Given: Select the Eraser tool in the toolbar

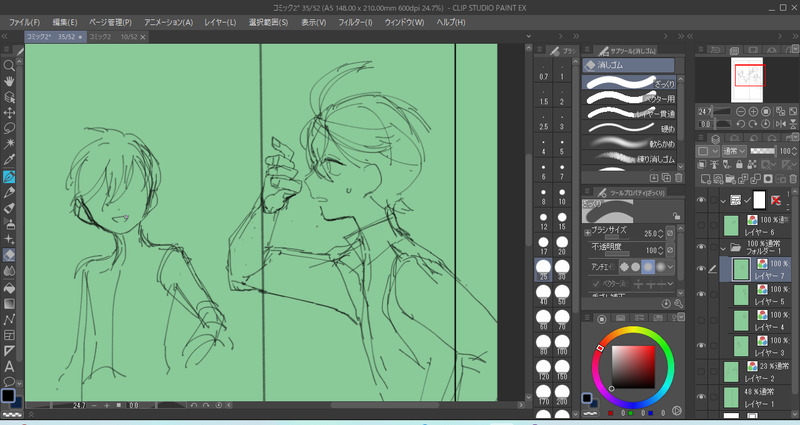Looking at the screenshot, I should (9, 255).
